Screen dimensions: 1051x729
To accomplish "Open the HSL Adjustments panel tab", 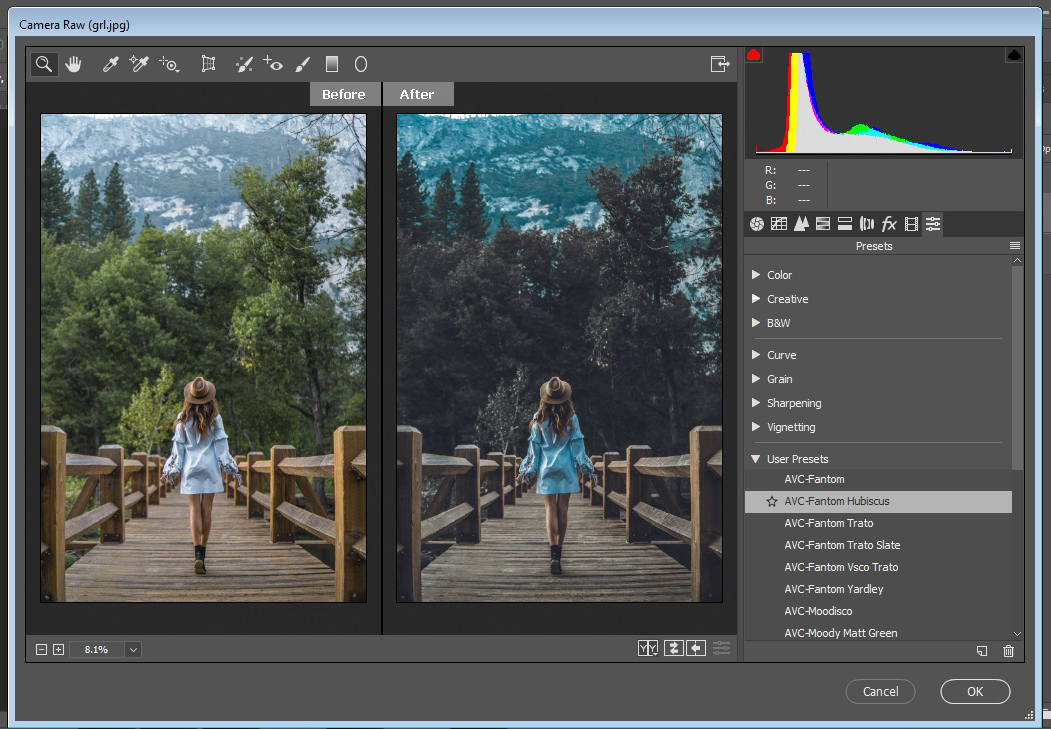I will click(823, 224).
